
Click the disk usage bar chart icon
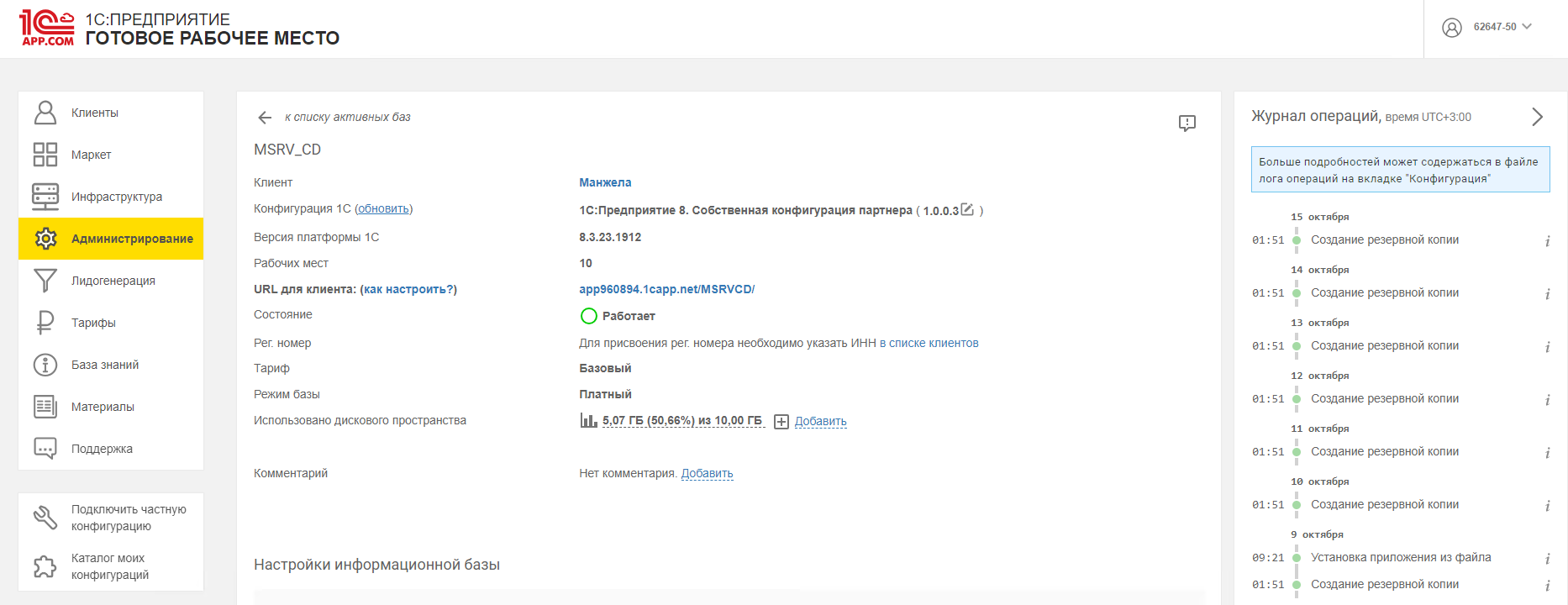(588, 420)
